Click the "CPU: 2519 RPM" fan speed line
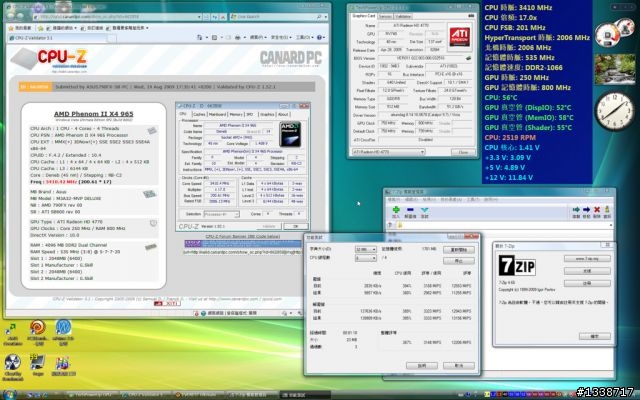The width and height of the screenshot is (640, 400). coord(510,138)
